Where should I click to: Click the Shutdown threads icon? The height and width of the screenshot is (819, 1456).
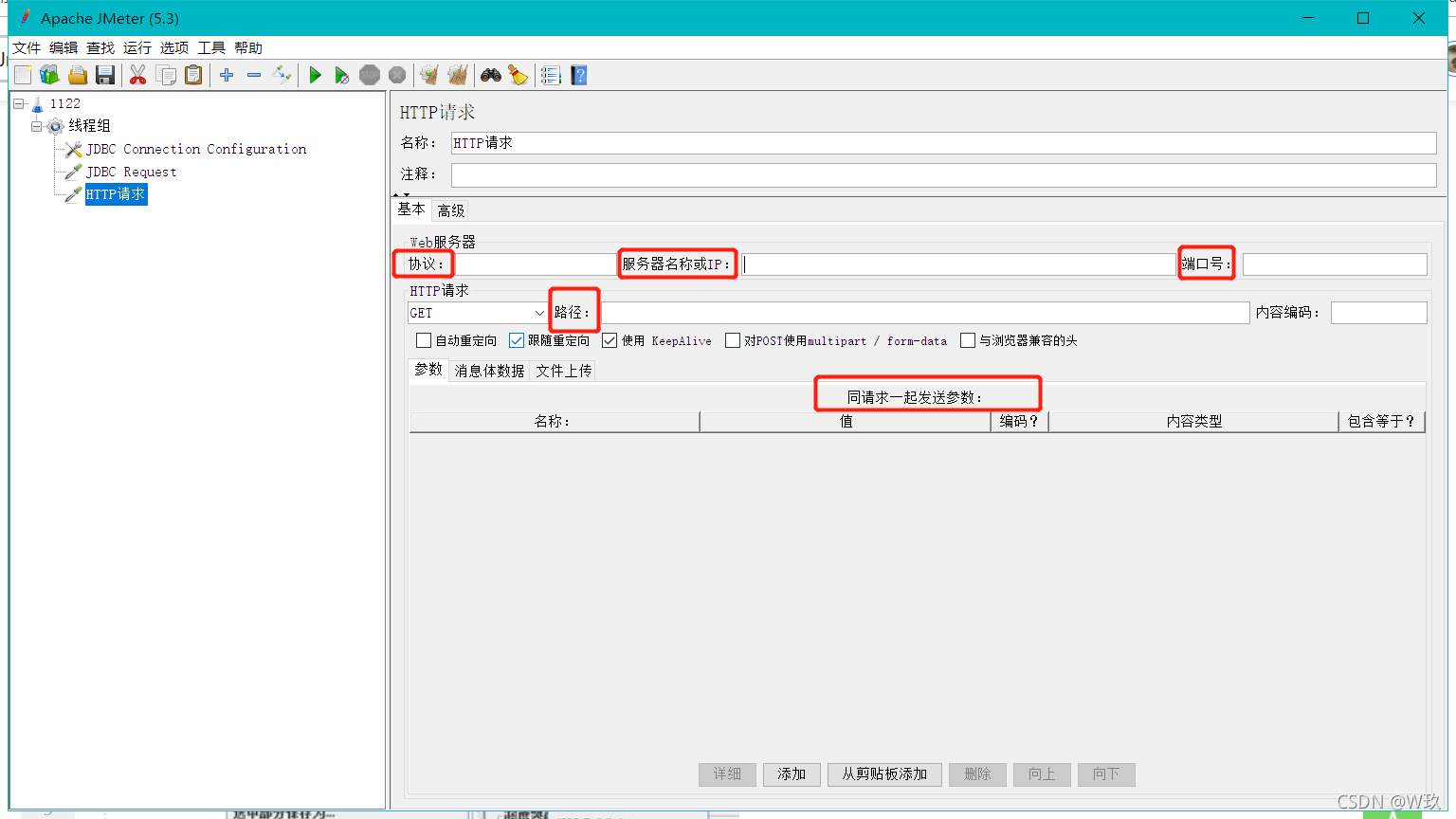tap(397, 75)
